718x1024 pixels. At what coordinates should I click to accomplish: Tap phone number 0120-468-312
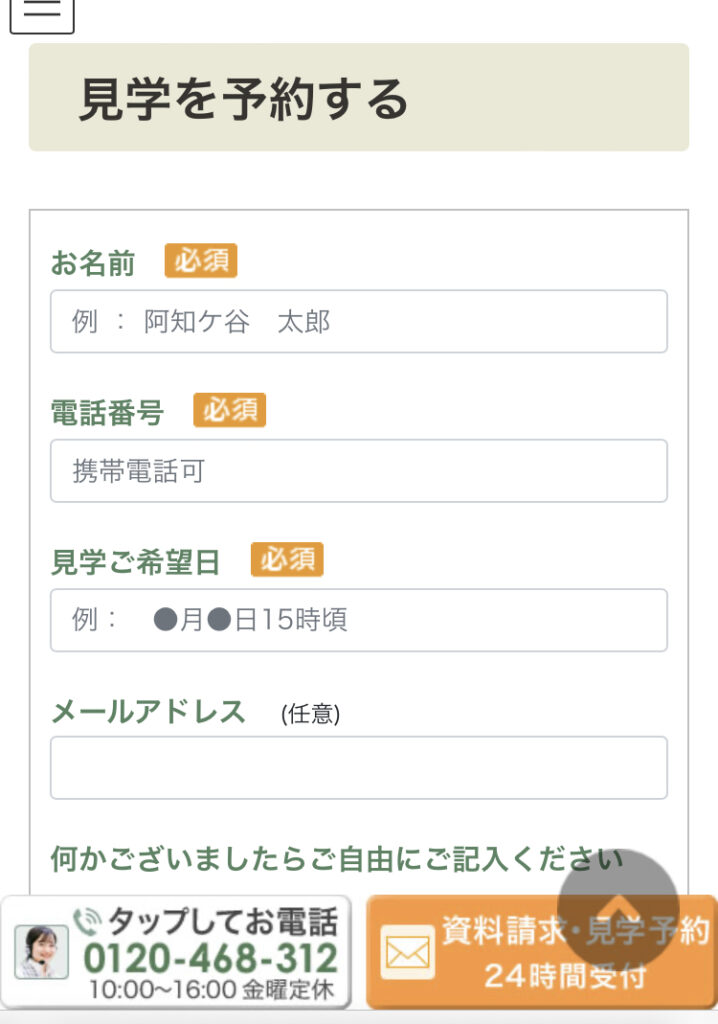[210, 958]
